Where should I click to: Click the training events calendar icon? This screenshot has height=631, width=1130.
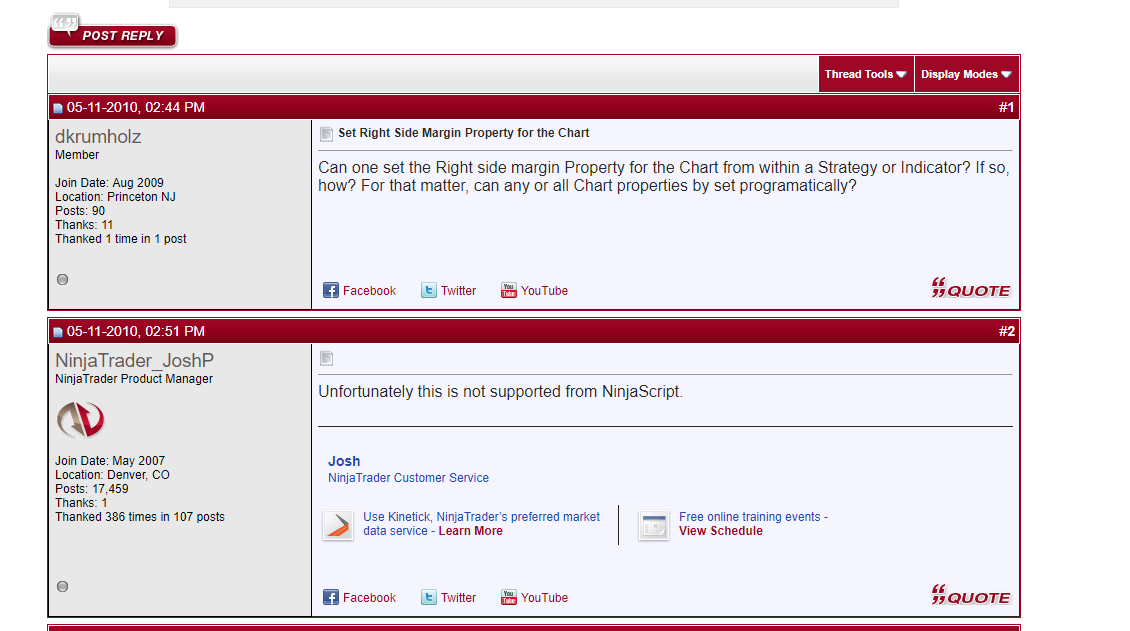(654, 525)
